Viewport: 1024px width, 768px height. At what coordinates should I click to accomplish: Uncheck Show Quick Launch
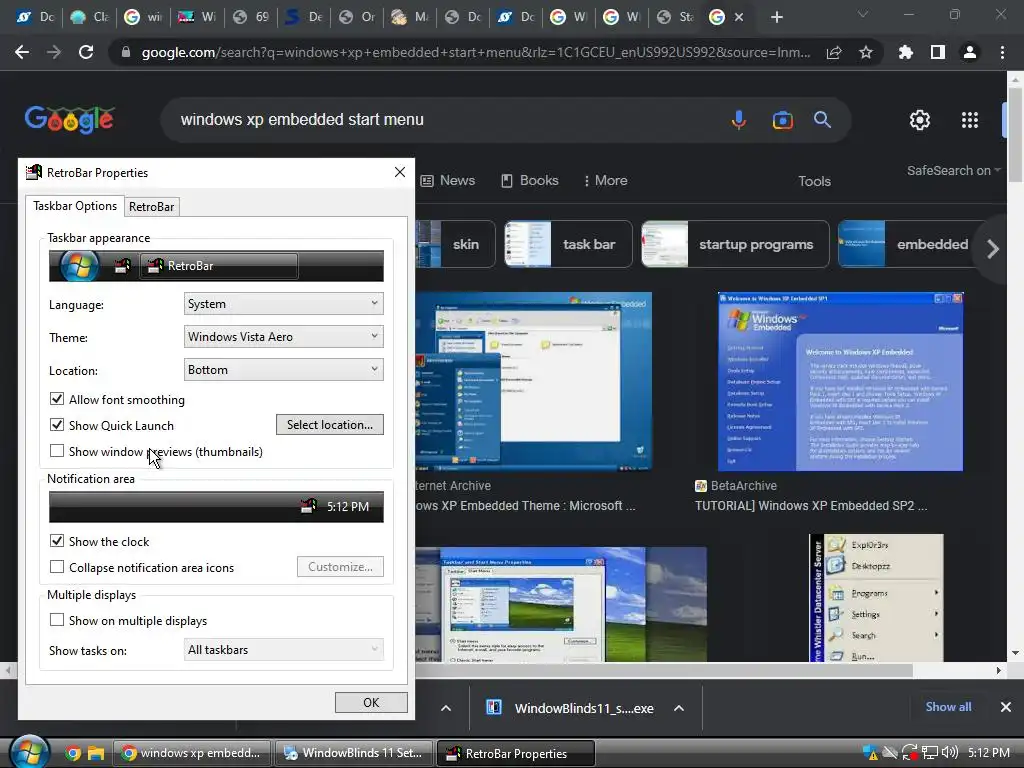click(57, 425)
